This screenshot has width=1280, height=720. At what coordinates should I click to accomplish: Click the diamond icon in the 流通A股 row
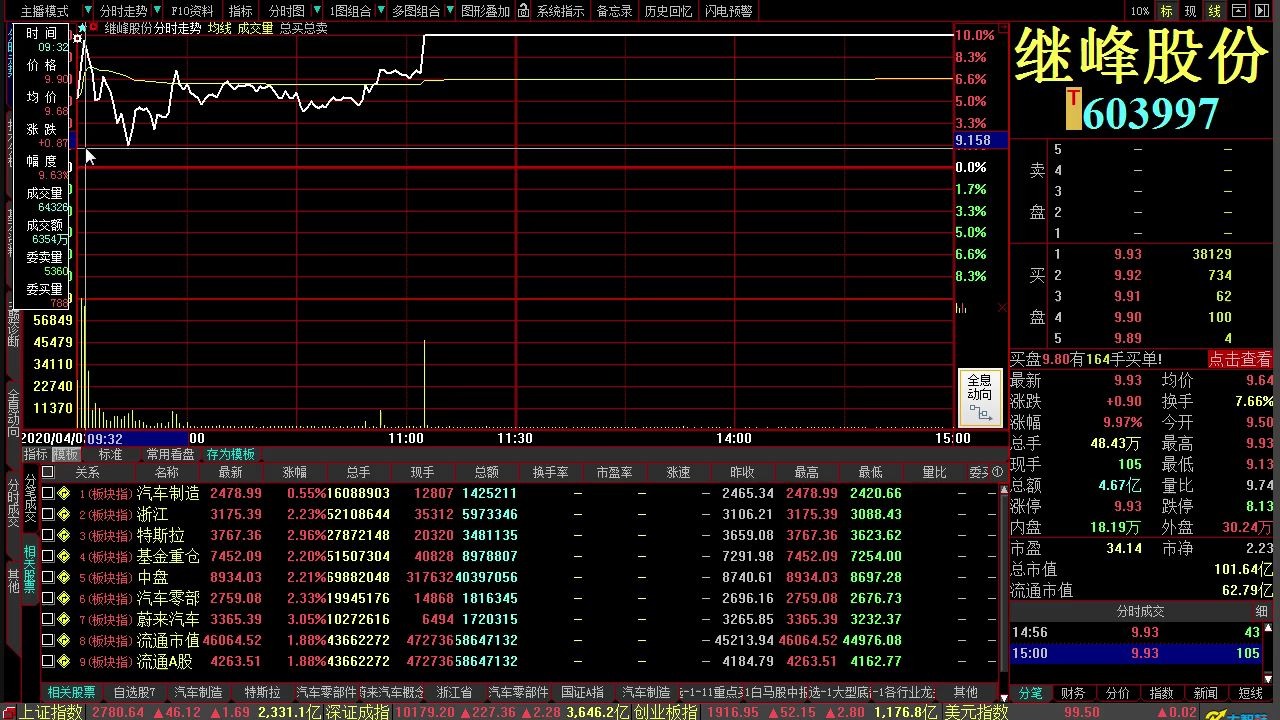point(63,661)
